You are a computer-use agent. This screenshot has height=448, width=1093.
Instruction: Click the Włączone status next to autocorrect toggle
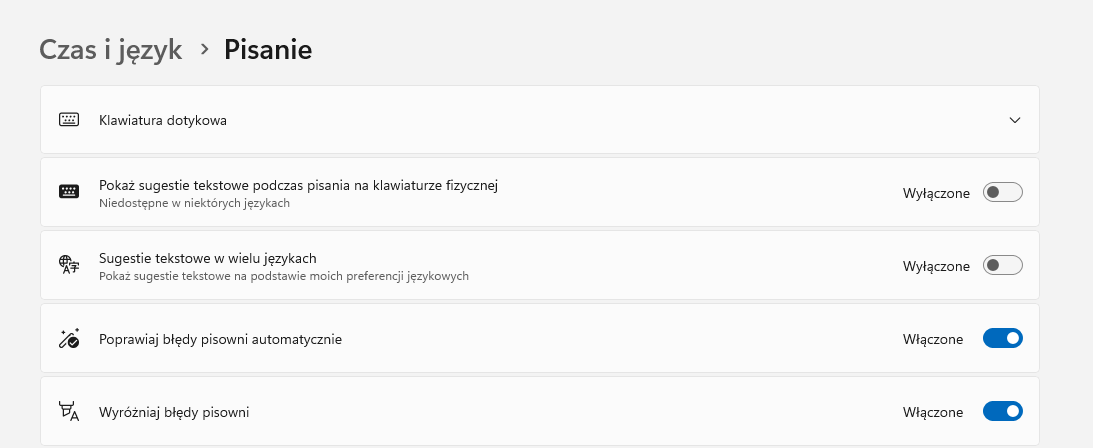click(933, 339)
